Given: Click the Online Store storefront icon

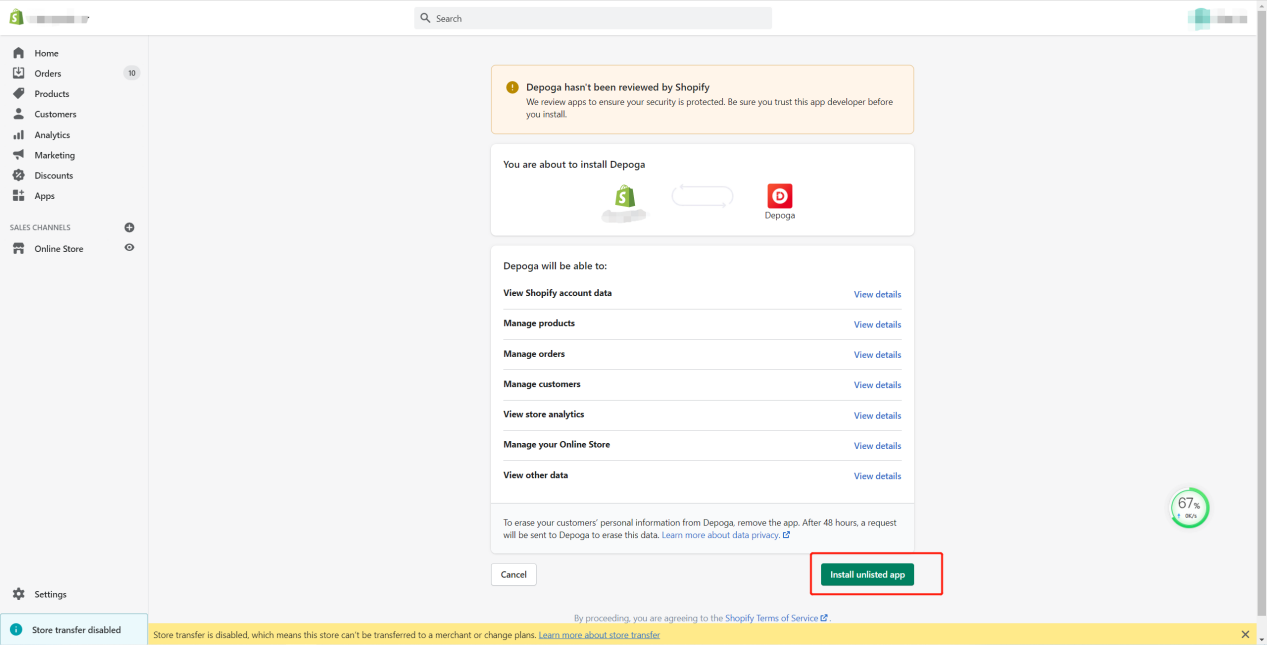Looking at the screenshot, I should point(18,248).
